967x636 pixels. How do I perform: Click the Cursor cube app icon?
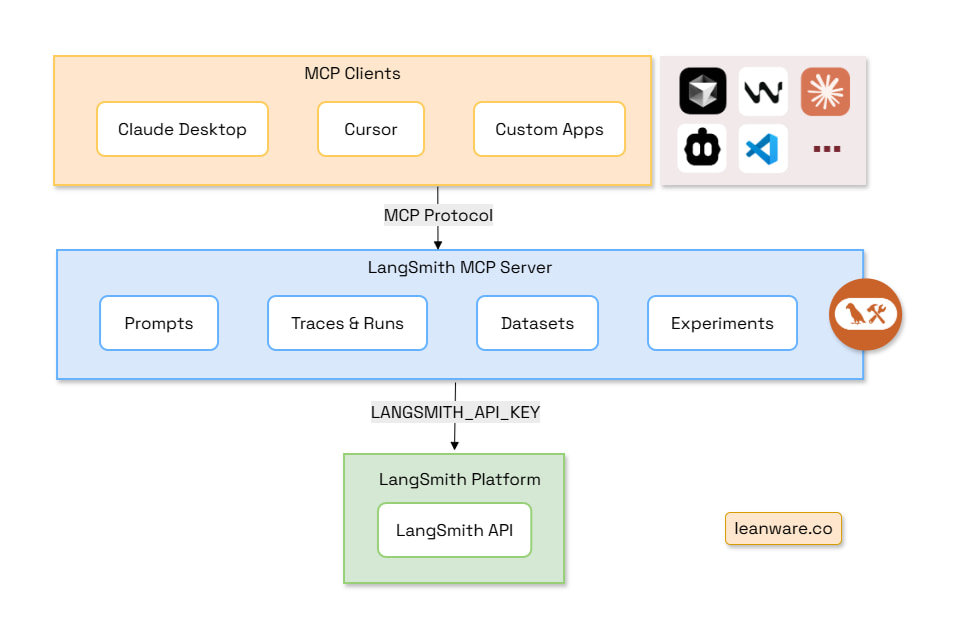click(702, 91)
